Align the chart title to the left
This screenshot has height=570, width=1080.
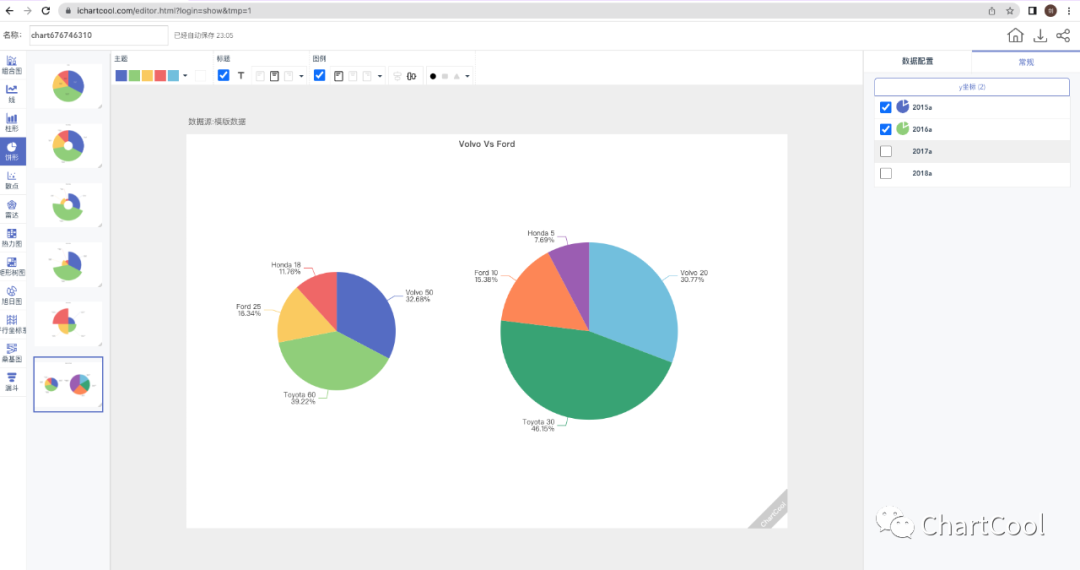click(x=260, y=76)
